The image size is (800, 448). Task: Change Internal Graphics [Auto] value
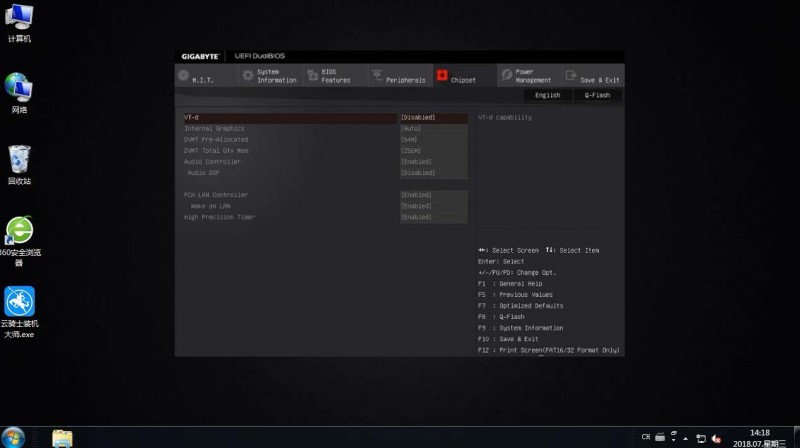[x=434, y=129]
